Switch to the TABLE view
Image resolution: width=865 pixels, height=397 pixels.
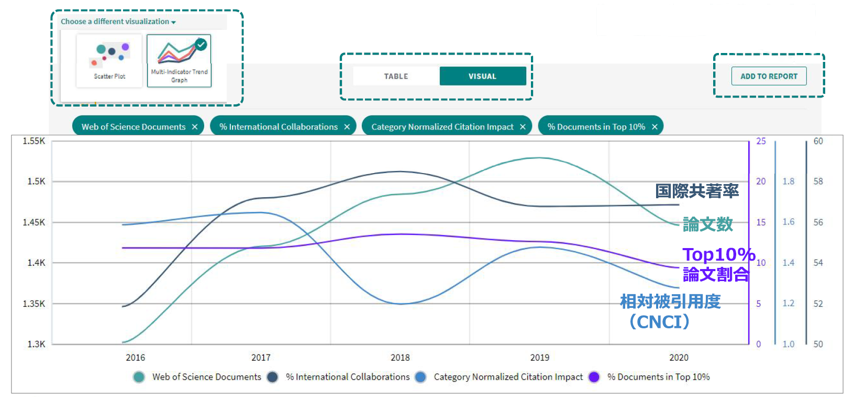(396, 76)
